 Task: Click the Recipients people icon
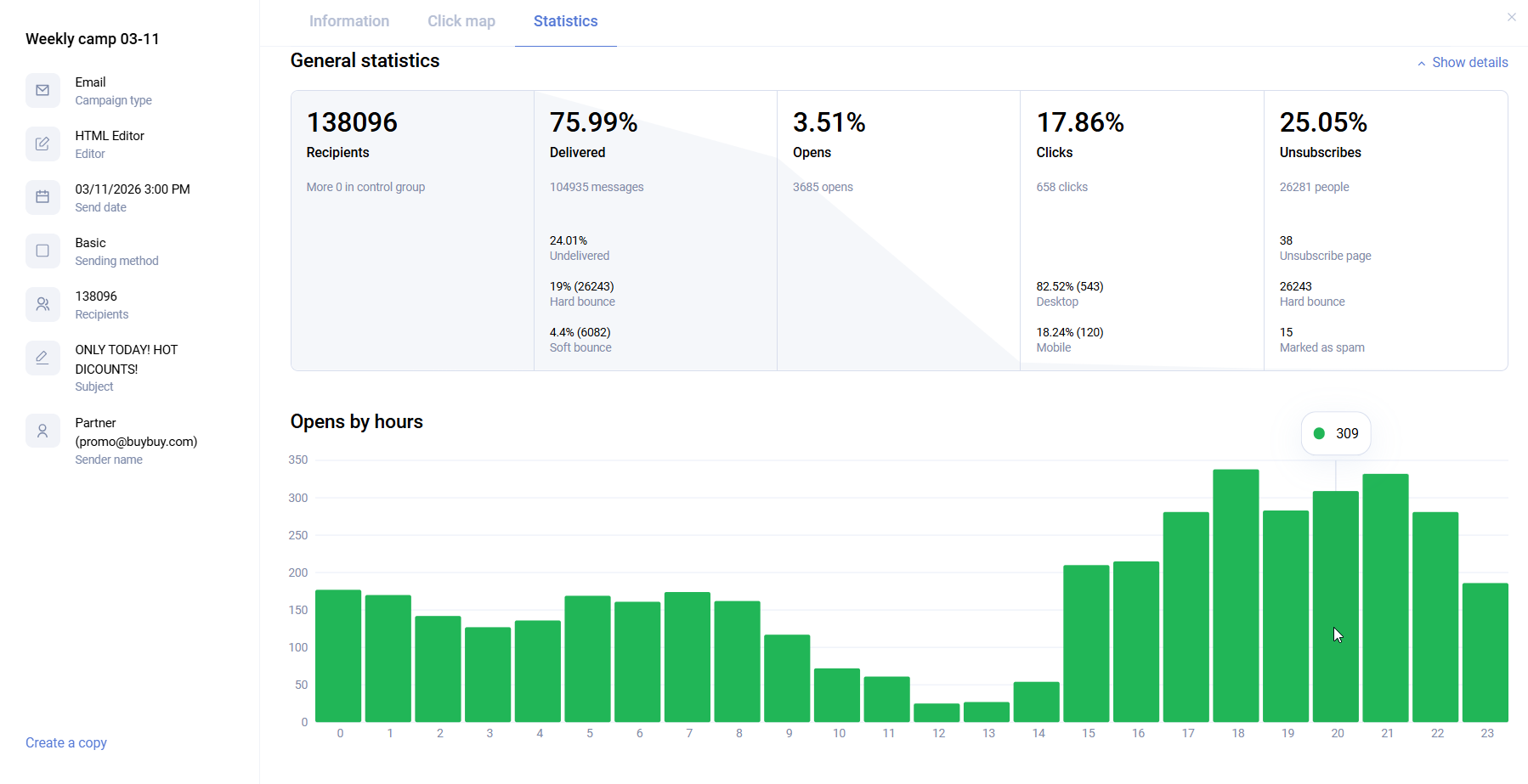pos(42,305)
